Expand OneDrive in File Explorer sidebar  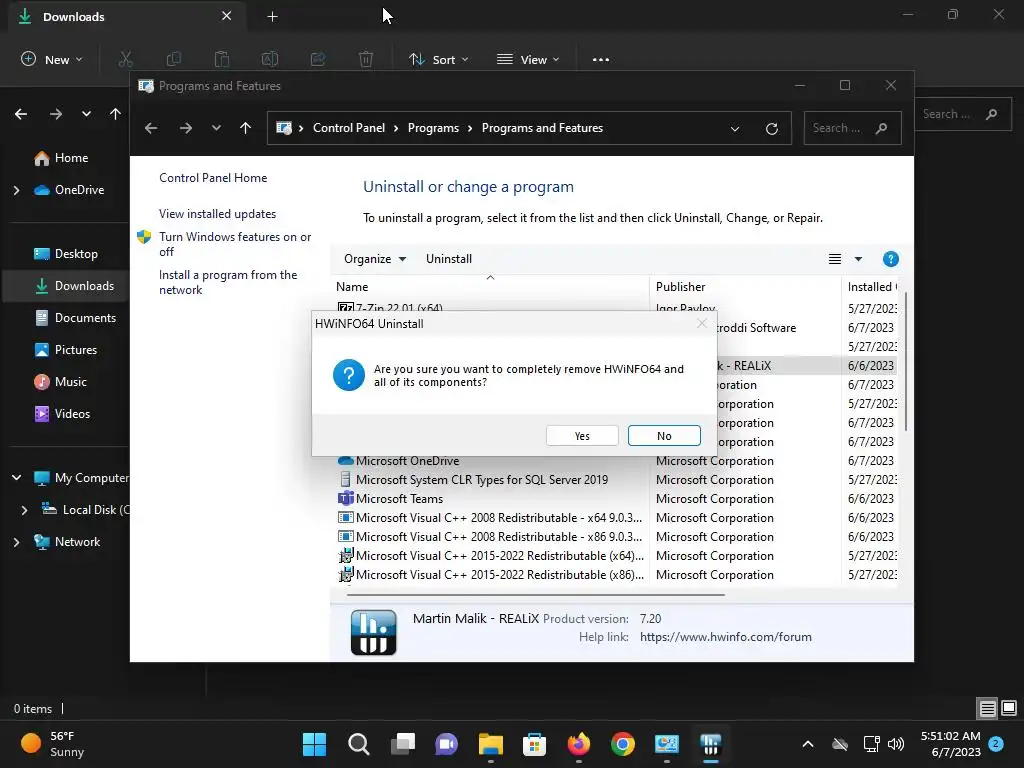coord(16,190)
